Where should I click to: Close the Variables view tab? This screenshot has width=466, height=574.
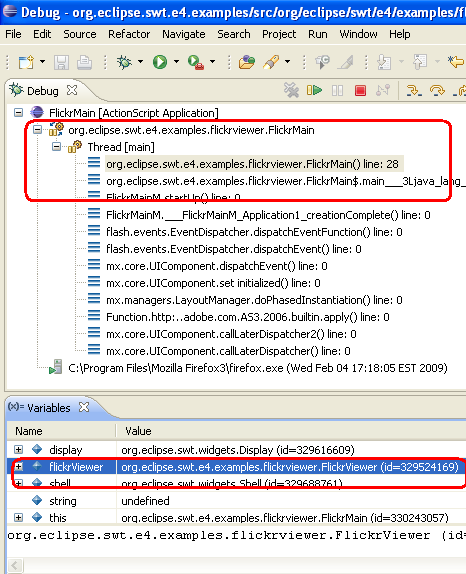tap(84, 407)
